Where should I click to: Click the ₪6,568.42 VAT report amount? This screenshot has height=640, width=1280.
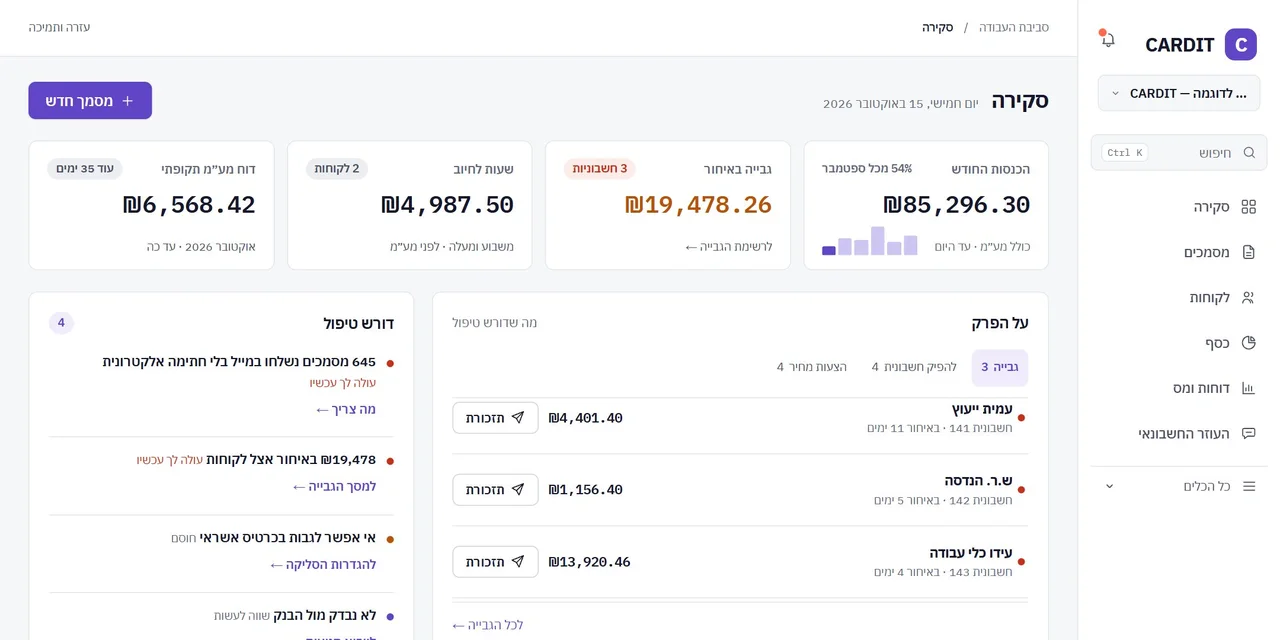click(189, 205)
